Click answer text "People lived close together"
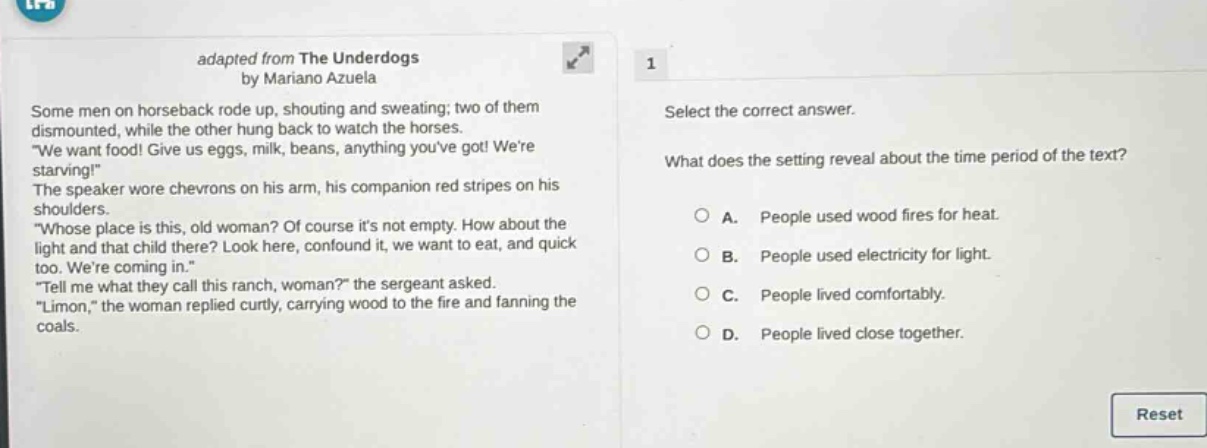Image resolution: width=1207 pixels, height=448 pixels. (x=862, y=334)
